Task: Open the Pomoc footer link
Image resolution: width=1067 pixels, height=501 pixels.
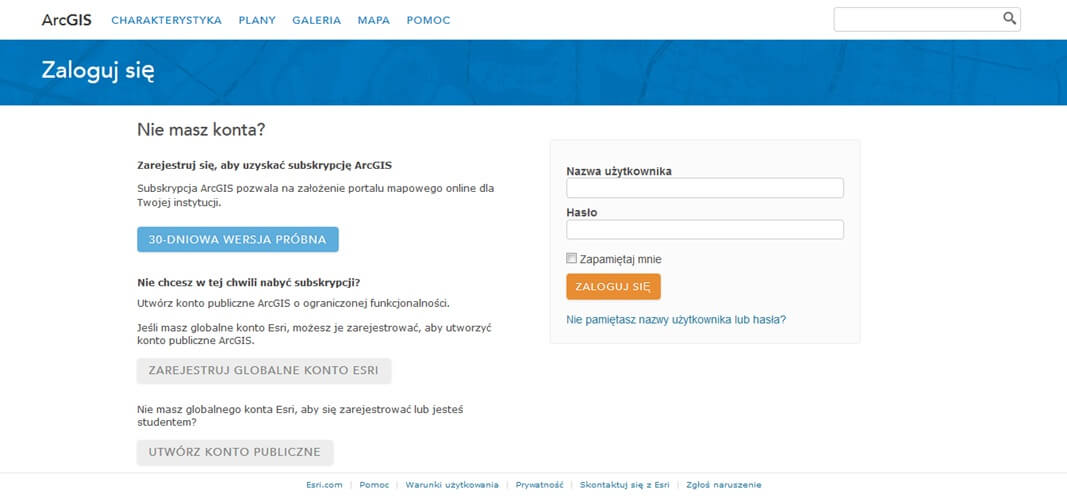Action: pyautogui.click(x=374, y=485)
